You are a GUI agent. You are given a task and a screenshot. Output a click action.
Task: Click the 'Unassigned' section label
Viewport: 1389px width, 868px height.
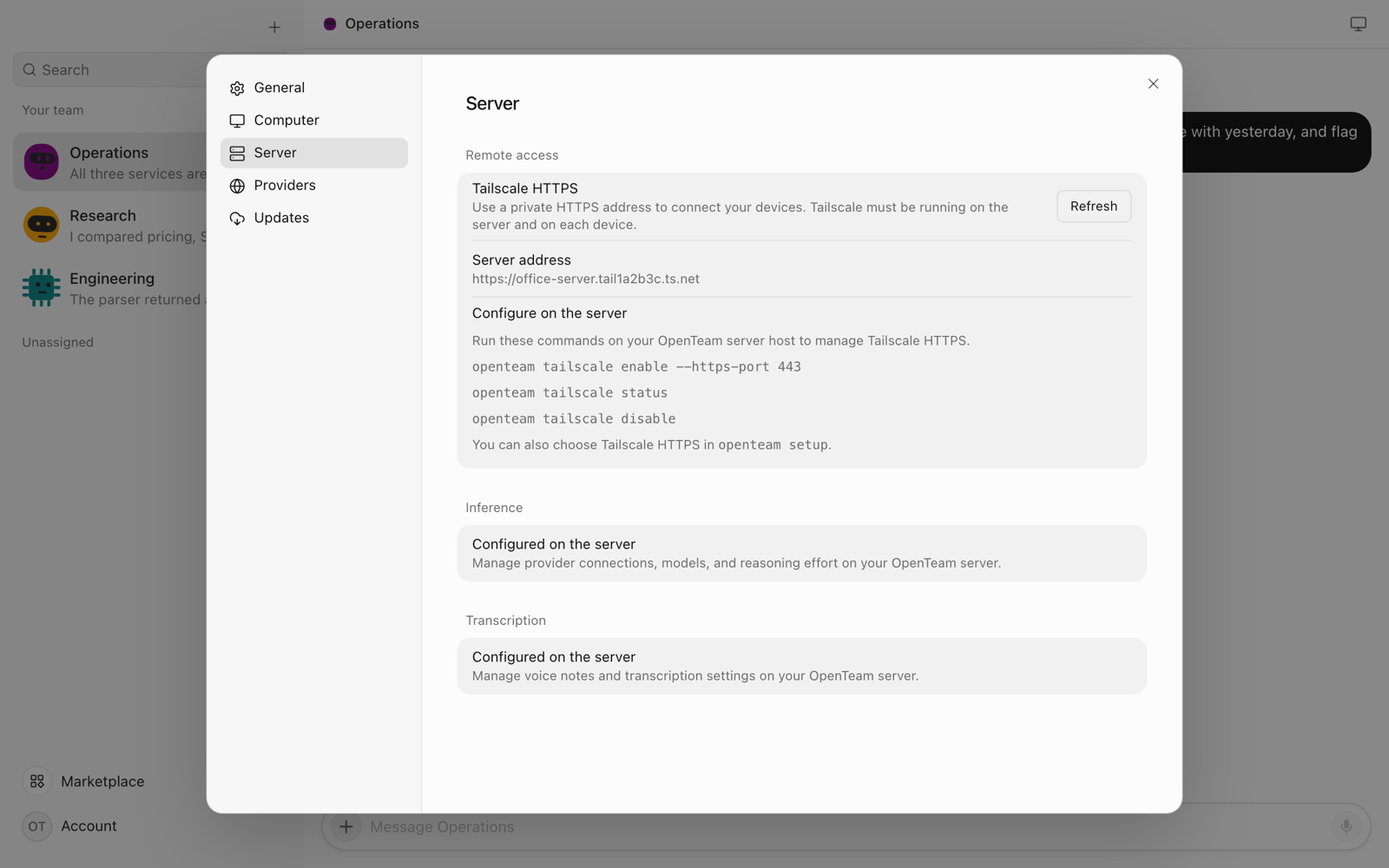[58, 343]
